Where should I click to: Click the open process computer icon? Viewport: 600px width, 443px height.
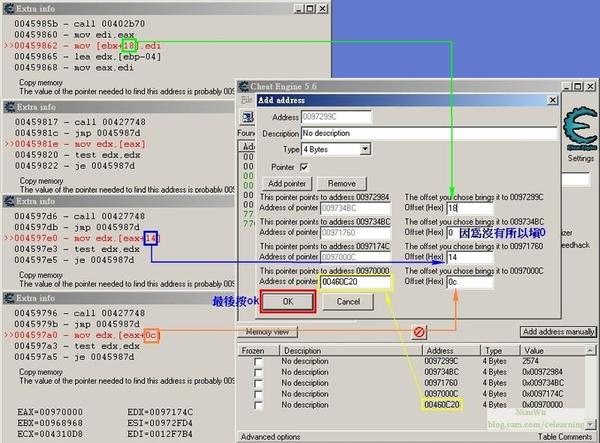click(x=248, y=117)
